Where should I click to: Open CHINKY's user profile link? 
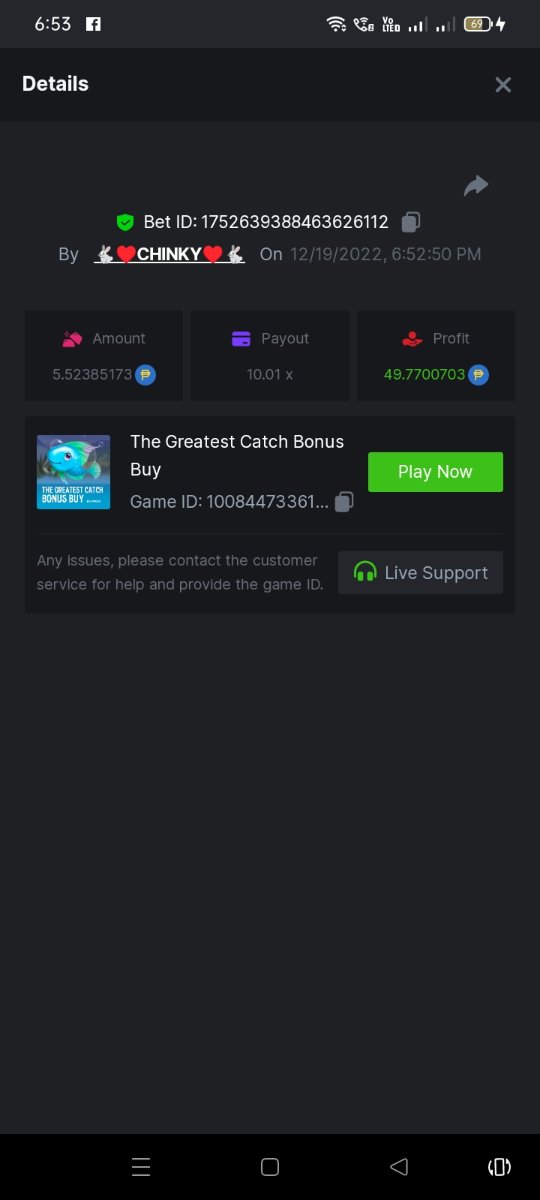coord(170,254)
